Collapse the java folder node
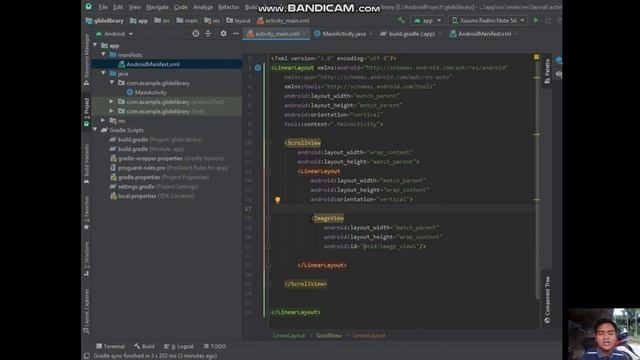This screenshot has width=640, height=360. 103,73
